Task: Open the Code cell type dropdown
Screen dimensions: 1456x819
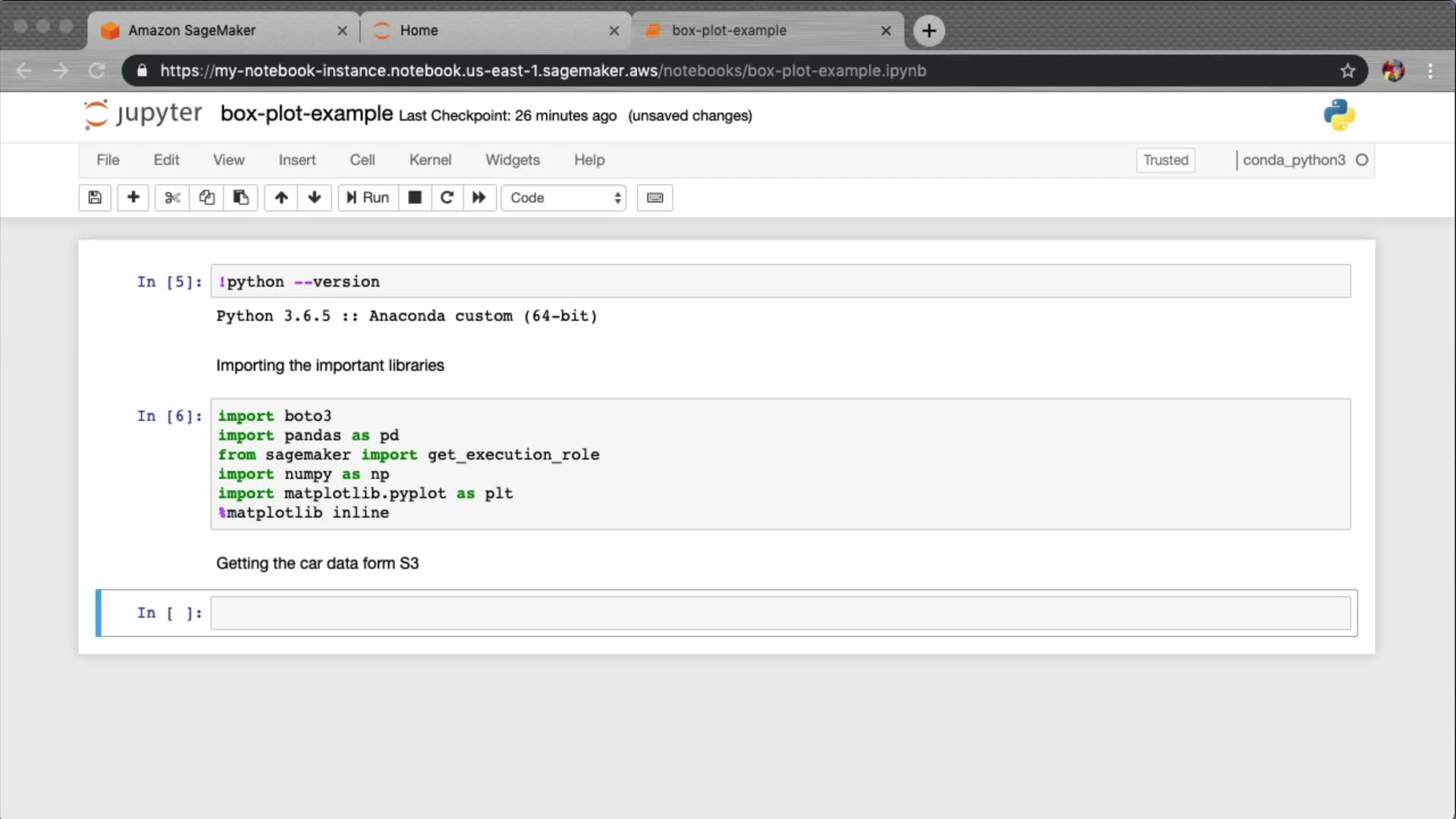Action: click(563, 198)
